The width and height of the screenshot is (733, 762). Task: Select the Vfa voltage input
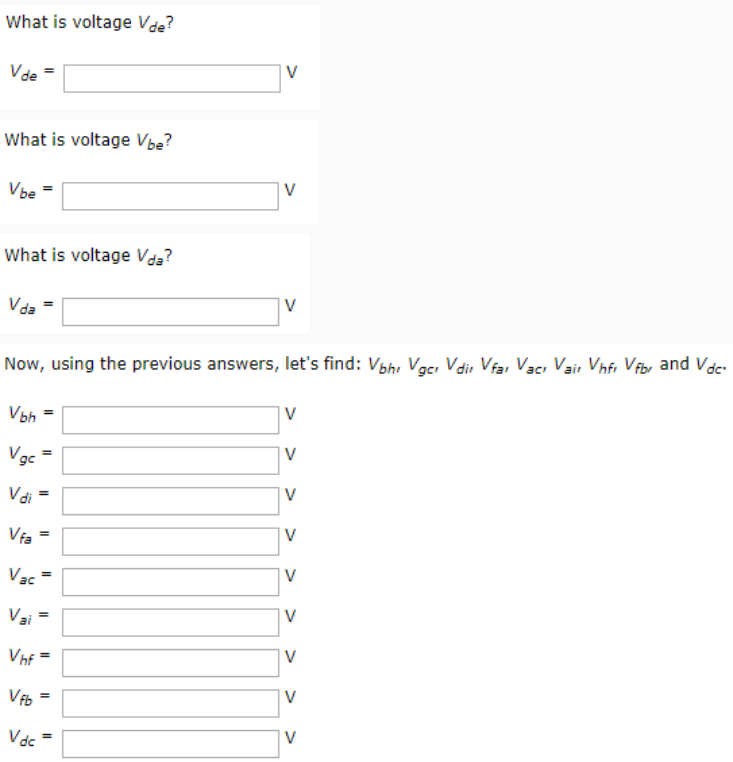(x=170, y=541)
